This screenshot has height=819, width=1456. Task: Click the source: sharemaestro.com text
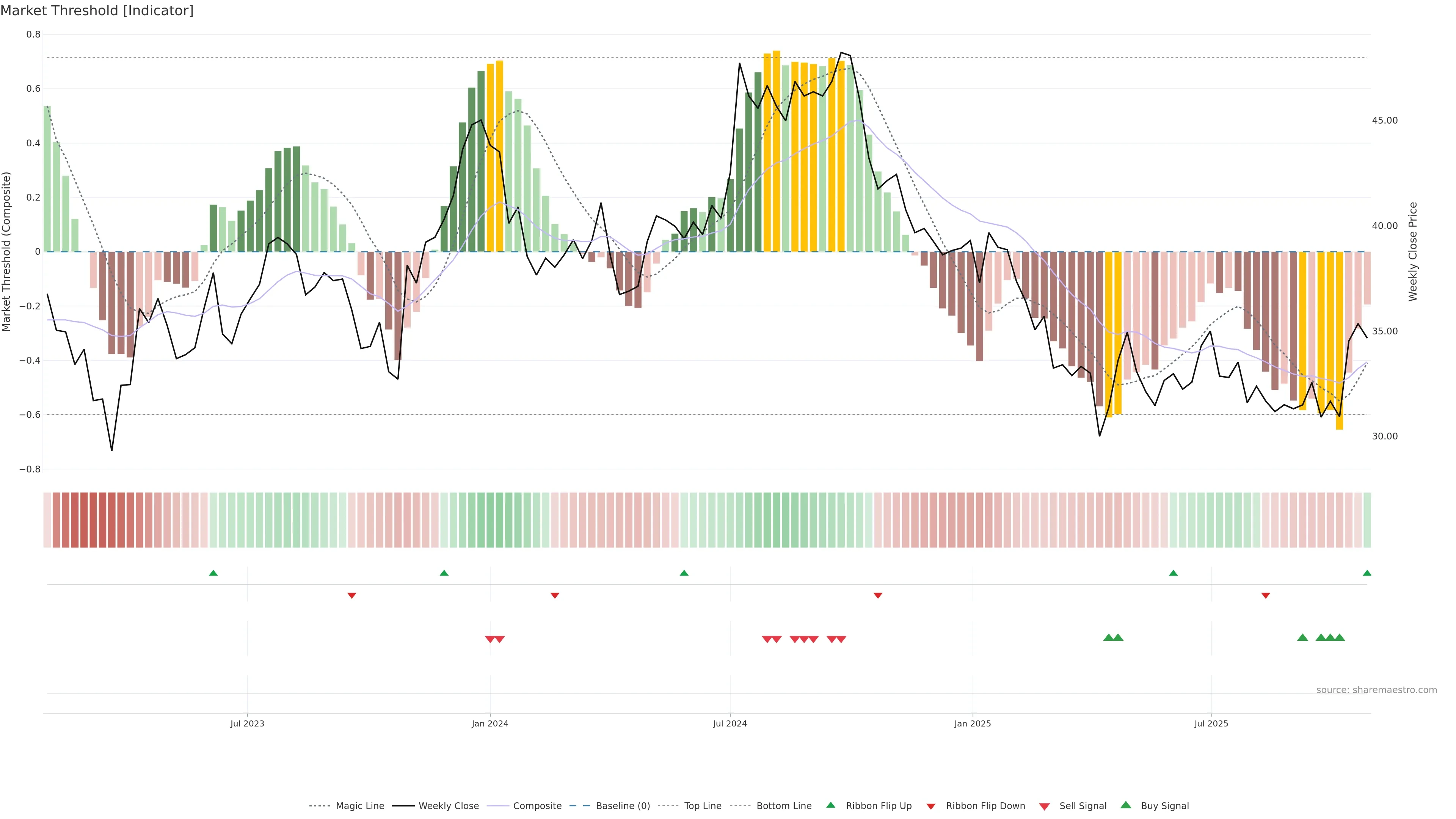(1376, 690)
